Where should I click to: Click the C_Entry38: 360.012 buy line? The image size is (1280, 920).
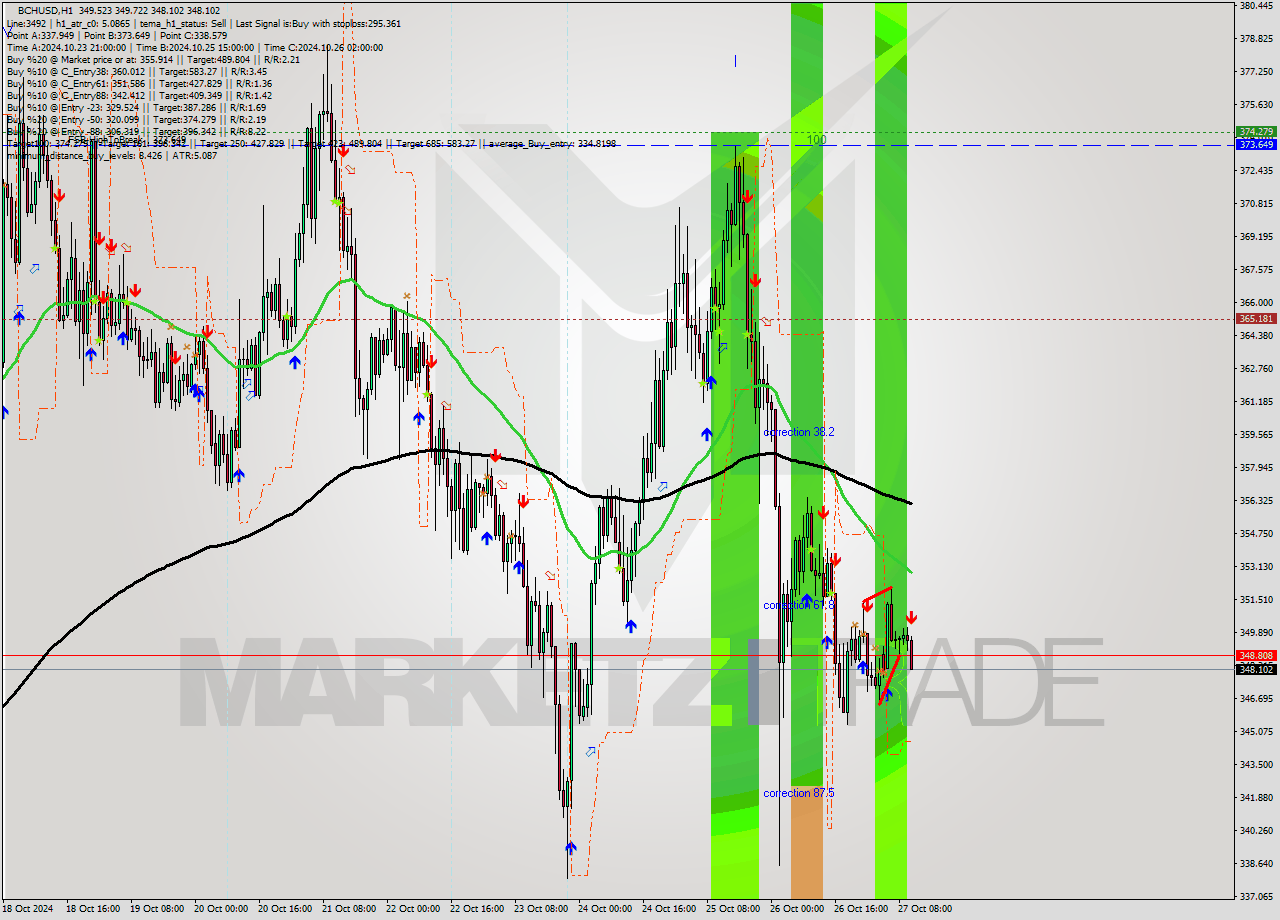click(136, 71)
